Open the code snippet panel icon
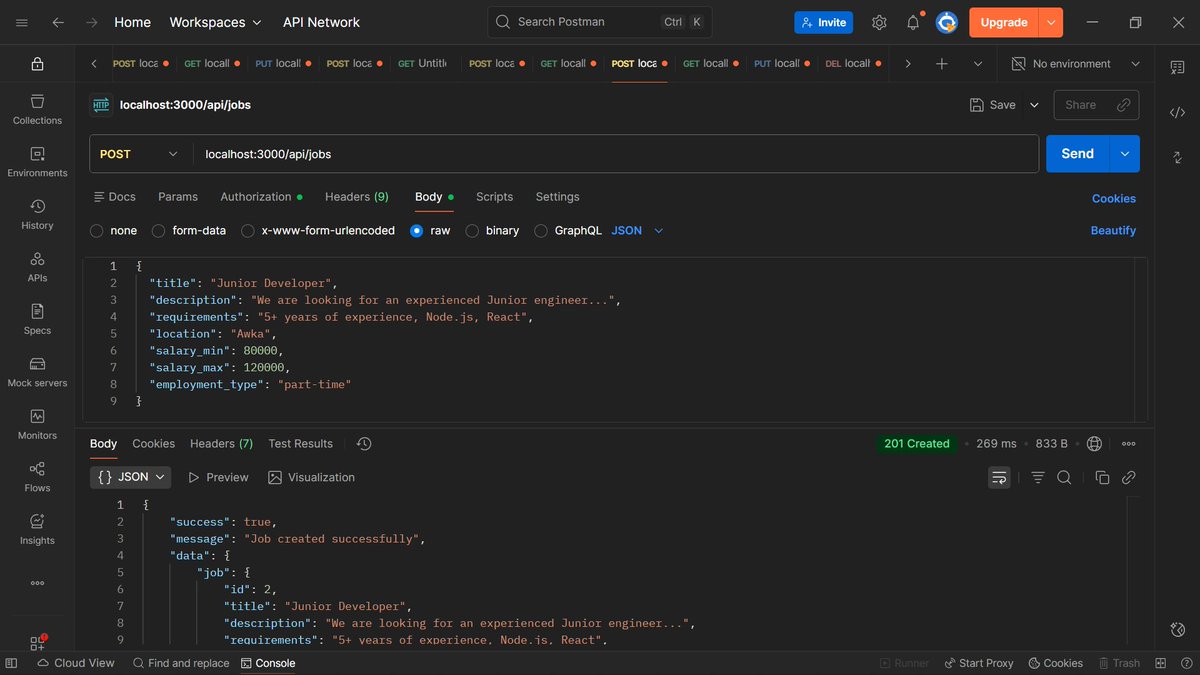The image size is (1200, 675). coord(1177,112)
